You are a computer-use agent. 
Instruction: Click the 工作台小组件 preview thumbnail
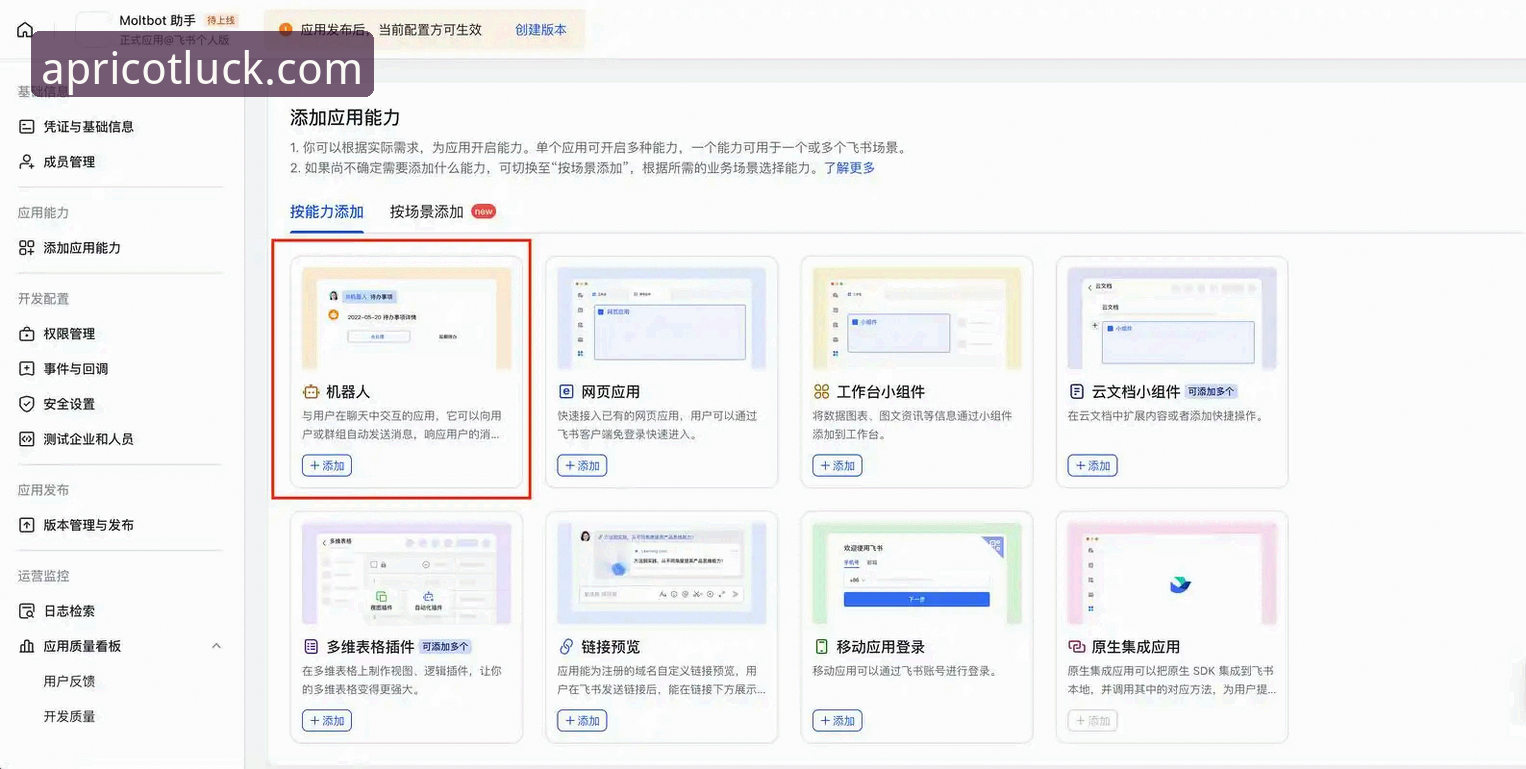pos(916,319)
